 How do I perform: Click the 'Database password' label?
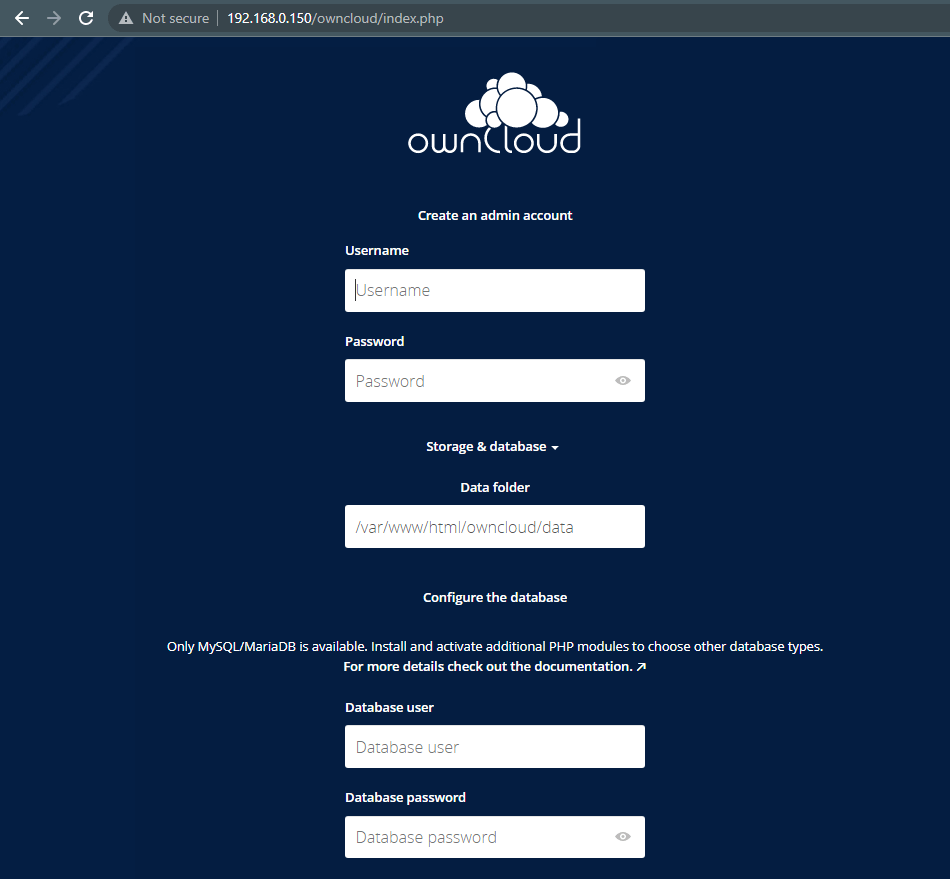point(405,798)
